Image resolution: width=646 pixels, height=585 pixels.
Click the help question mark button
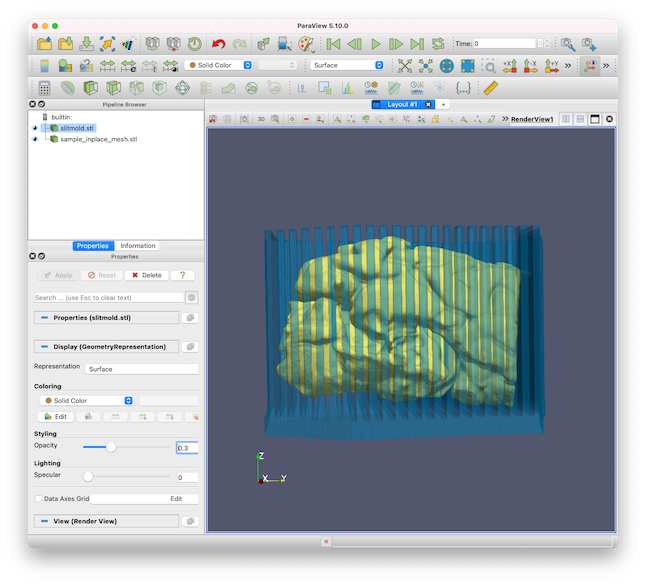(182, 275)
